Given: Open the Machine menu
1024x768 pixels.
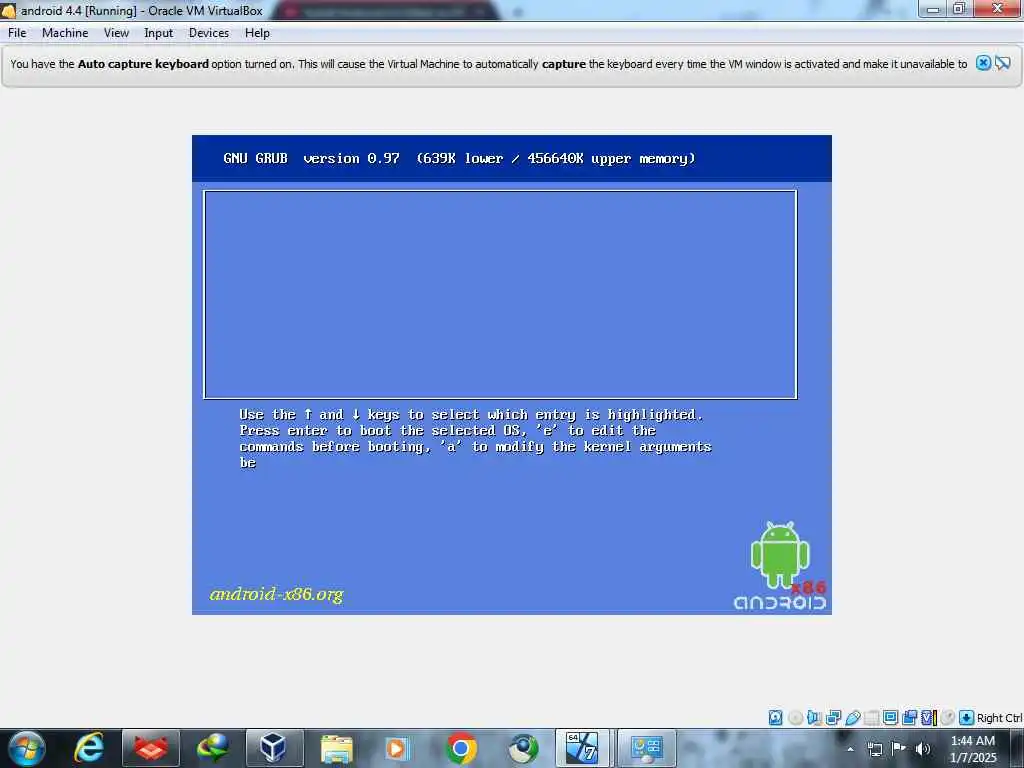Looking at the screenshot, I should [65, 33].
